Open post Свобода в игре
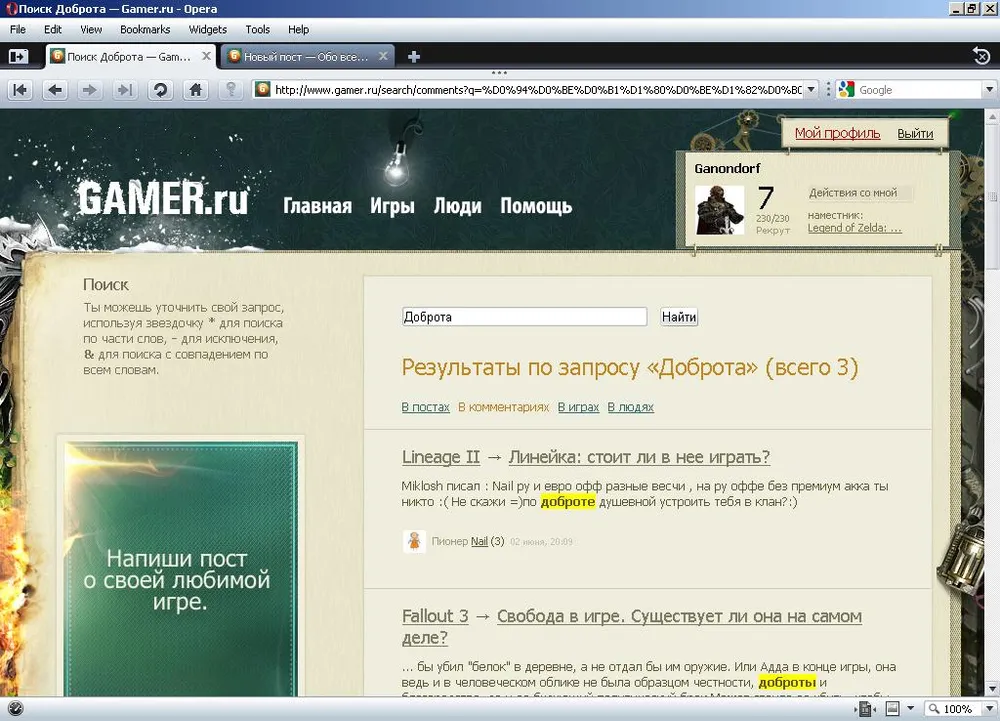The width and height of the screenshot is (1000, 721). 631,627
